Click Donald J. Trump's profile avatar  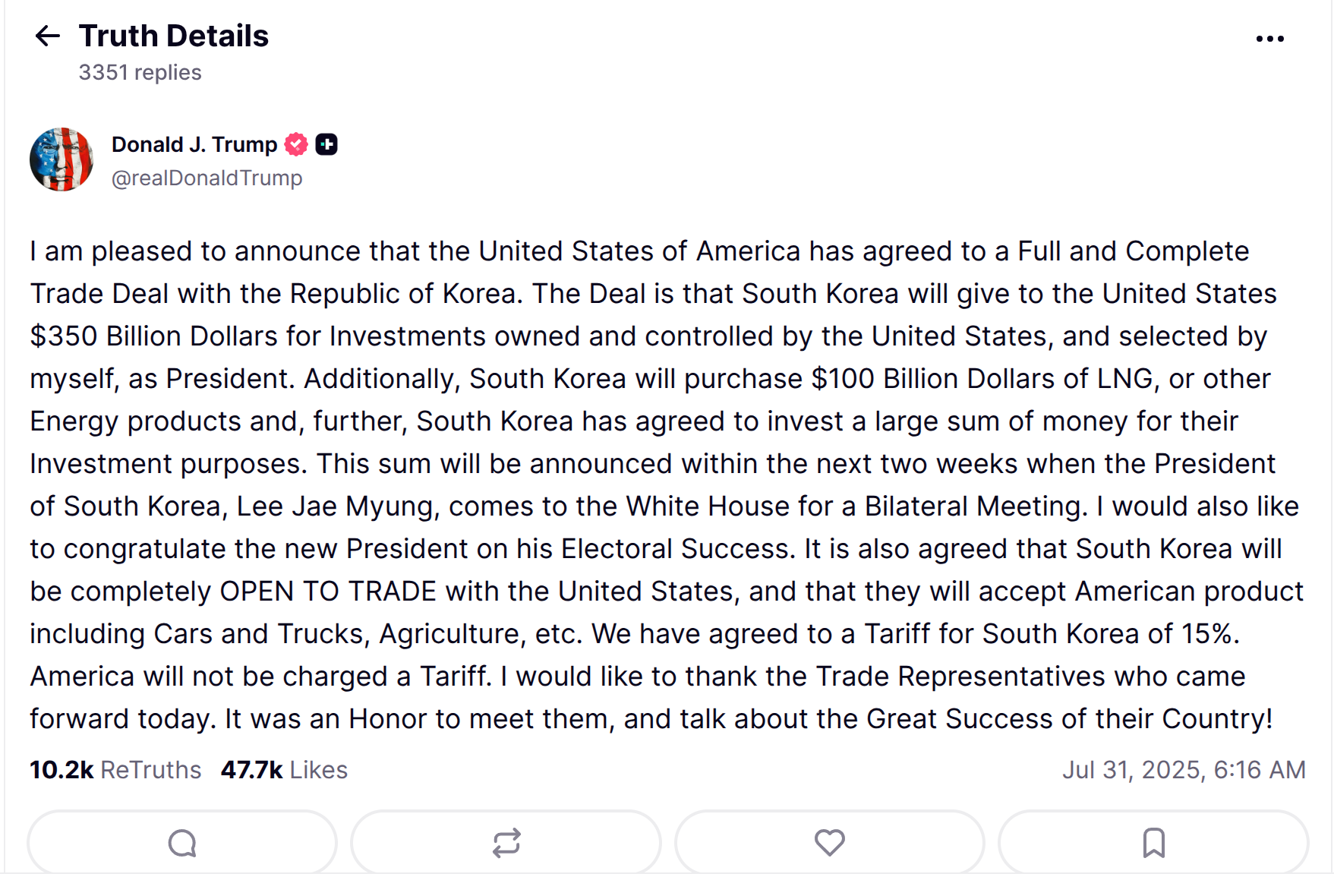point(61,159)
